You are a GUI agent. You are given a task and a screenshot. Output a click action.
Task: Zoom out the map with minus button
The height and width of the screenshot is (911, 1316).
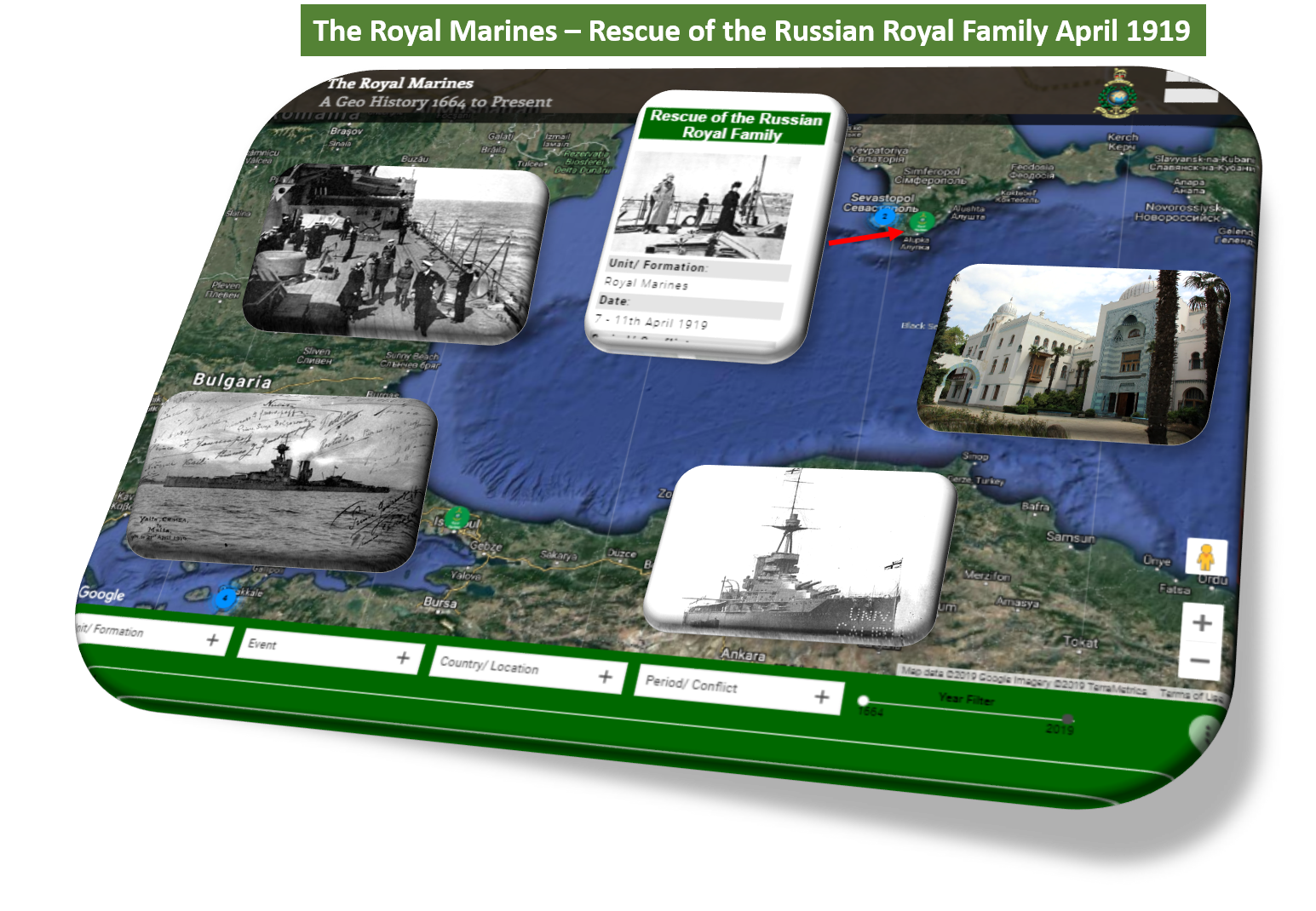click(x=1200, y=661)
